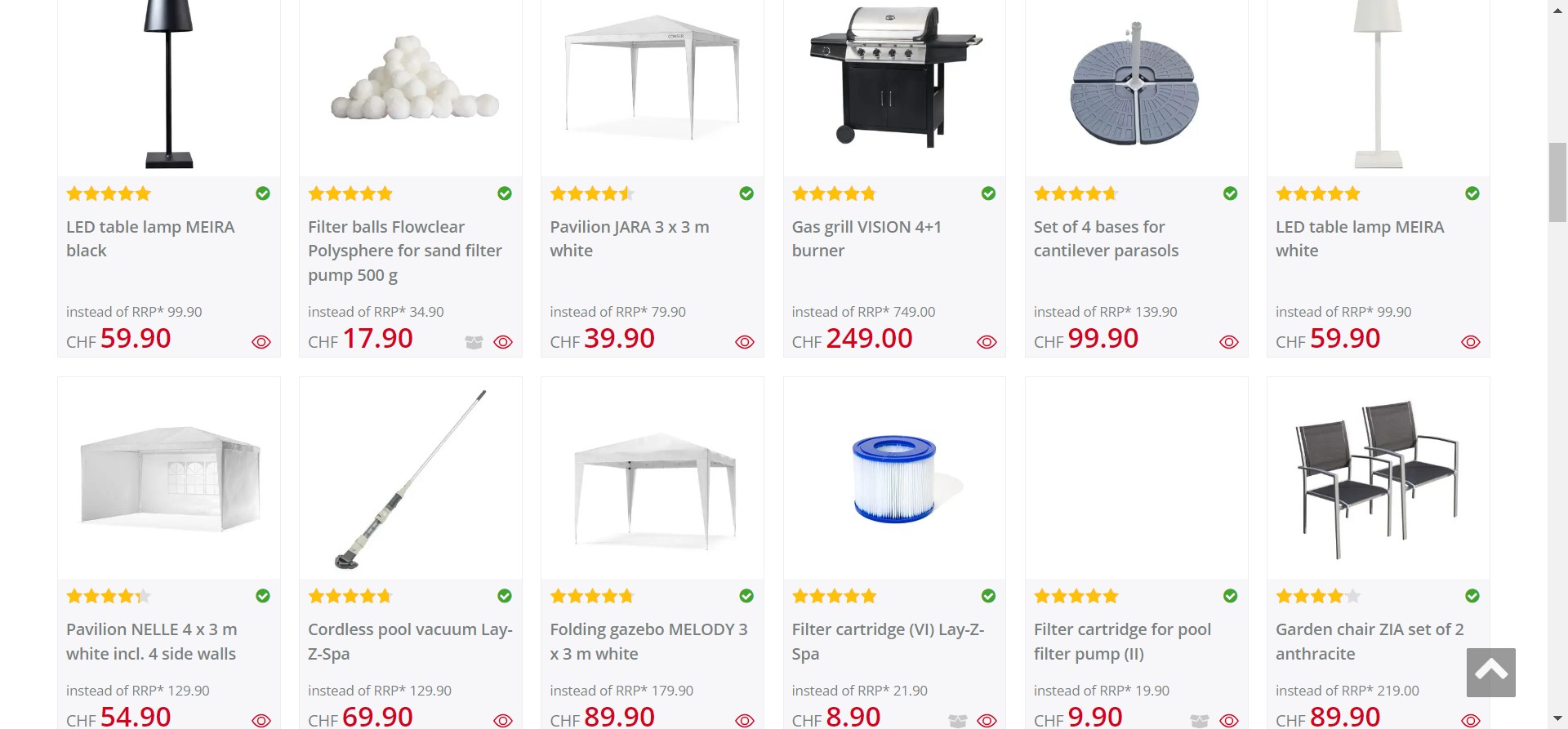Image resolution: width=1568 pixels, height=729 pixels.
Task: Click the package icon on Filter balls Flowclear
Action: [x=474, y=342]
